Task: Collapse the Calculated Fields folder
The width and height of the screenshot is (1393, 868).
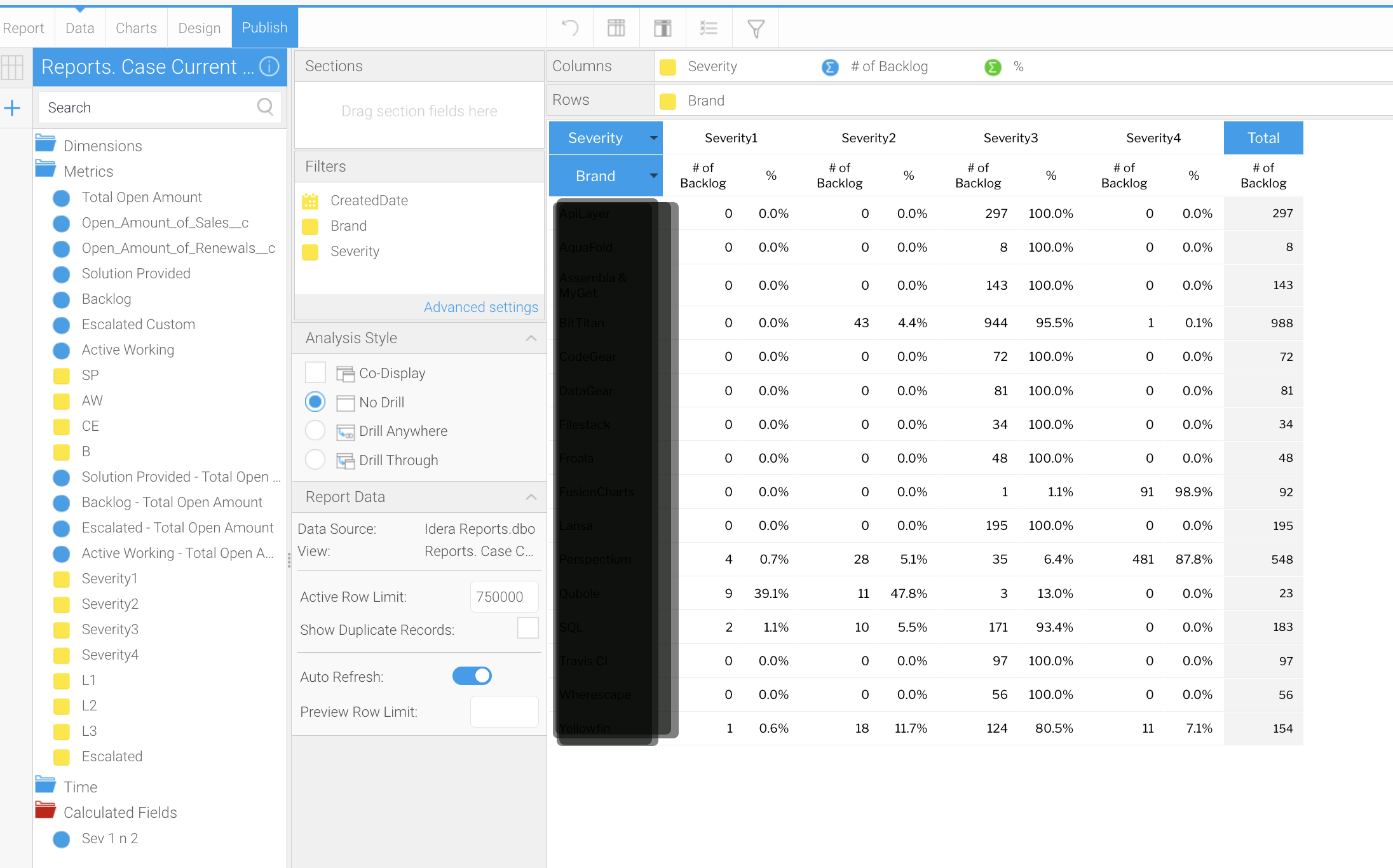Action: (x=45, y=810)
